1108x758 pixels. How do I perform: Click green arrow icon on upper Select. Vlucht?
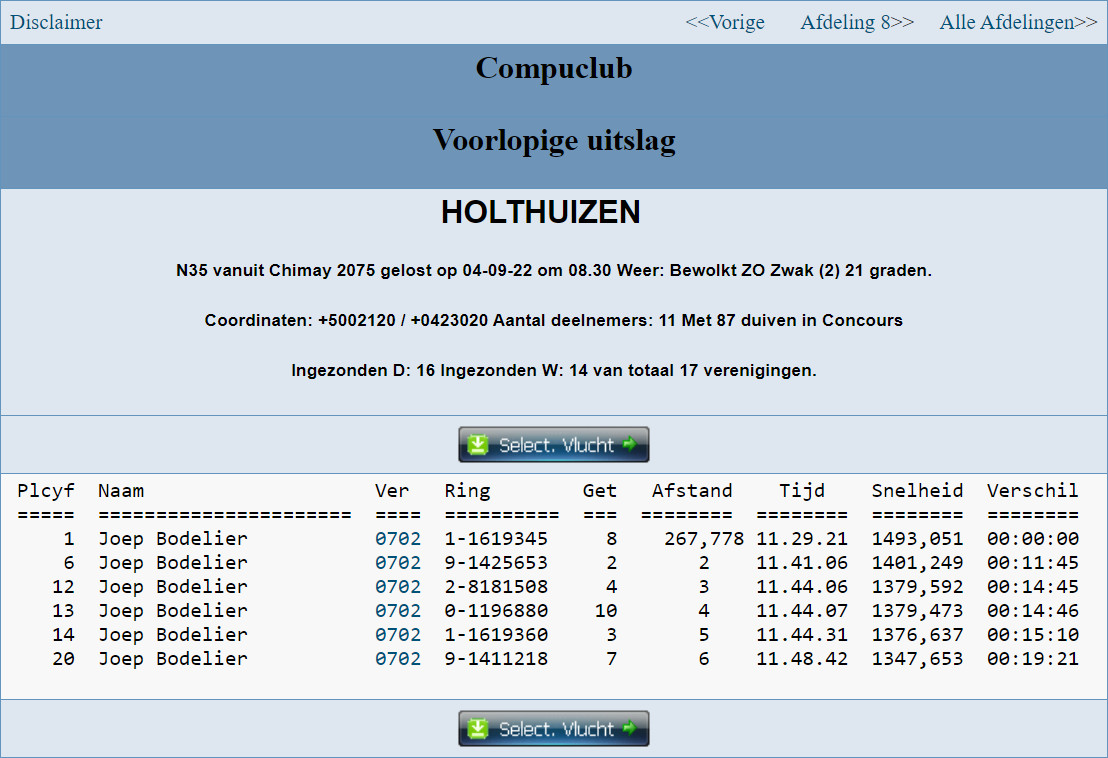pyautogui.click(x=629, y=444)
